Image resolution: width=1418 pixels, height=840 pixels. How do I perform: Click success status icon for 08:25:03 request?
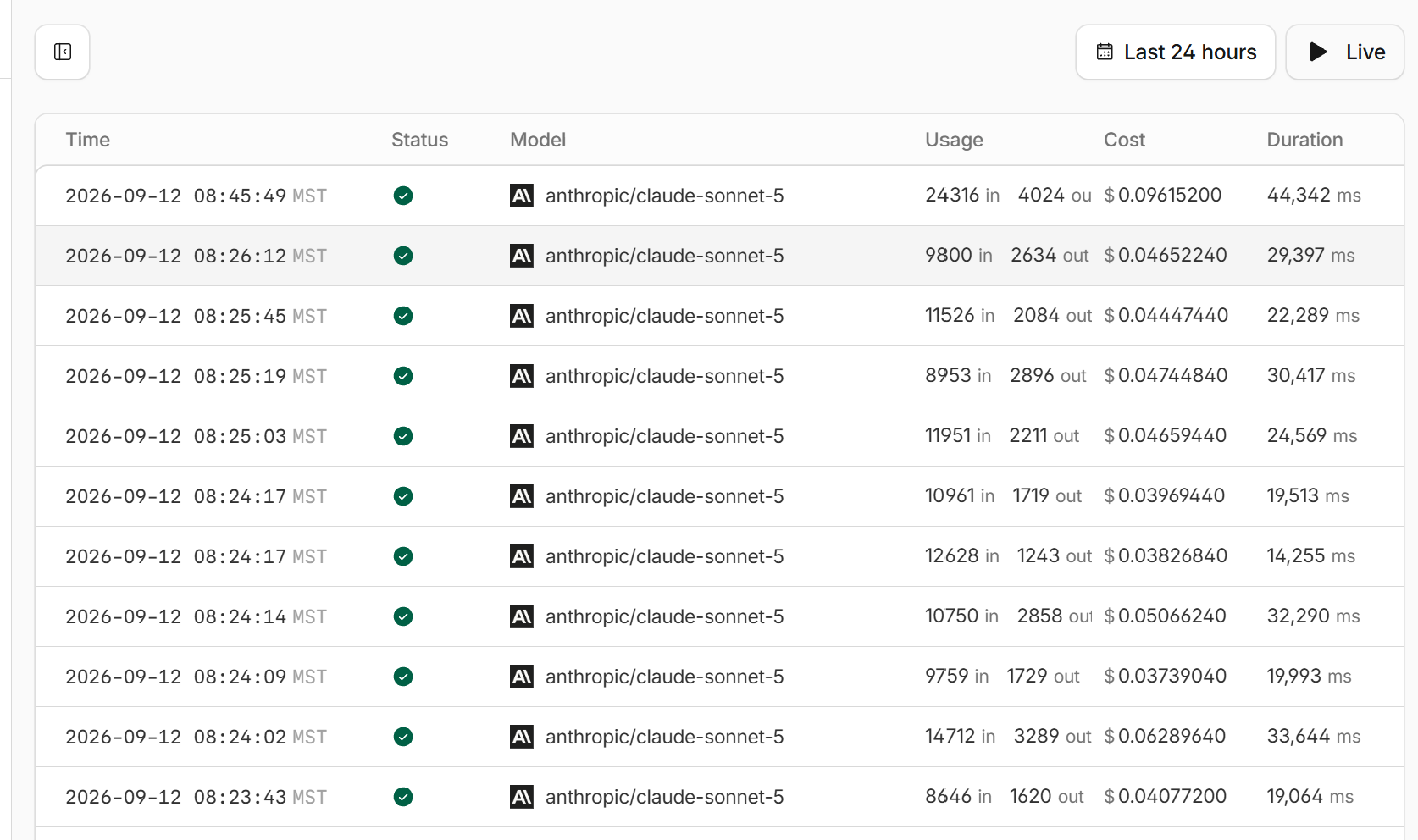tap(403, 436)
